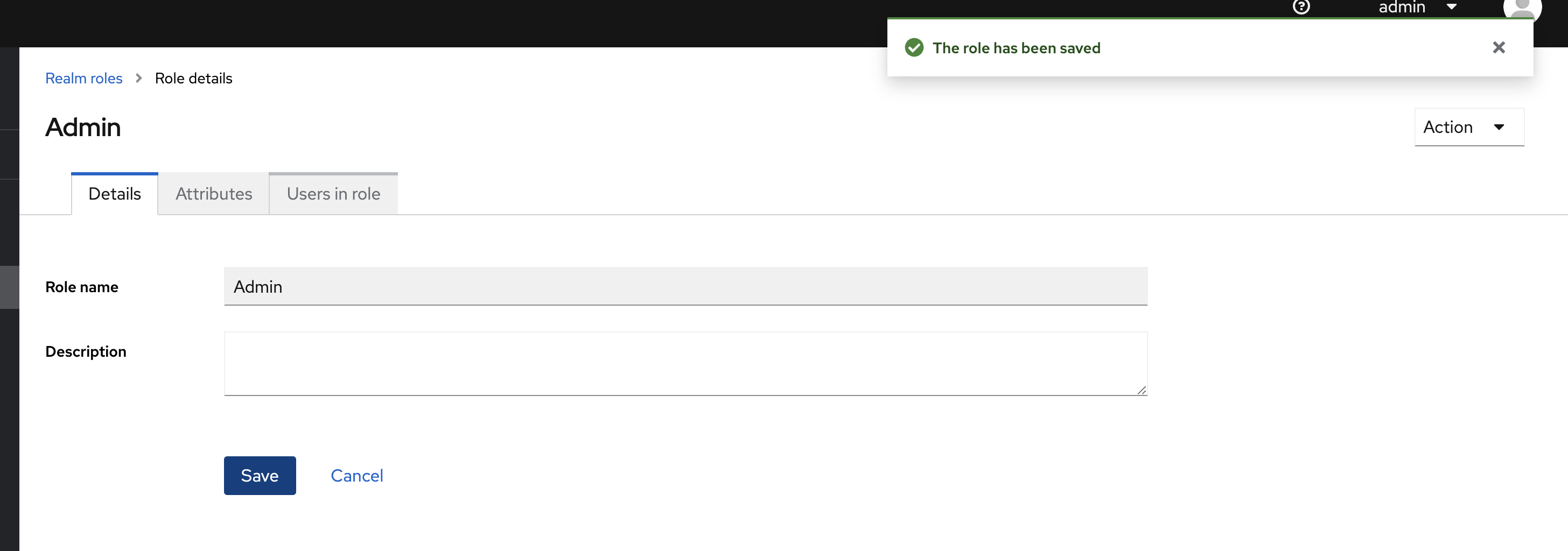This screenshot has width=1568, height=551.
Task: Click the Admin page heading
Action: 83,127
